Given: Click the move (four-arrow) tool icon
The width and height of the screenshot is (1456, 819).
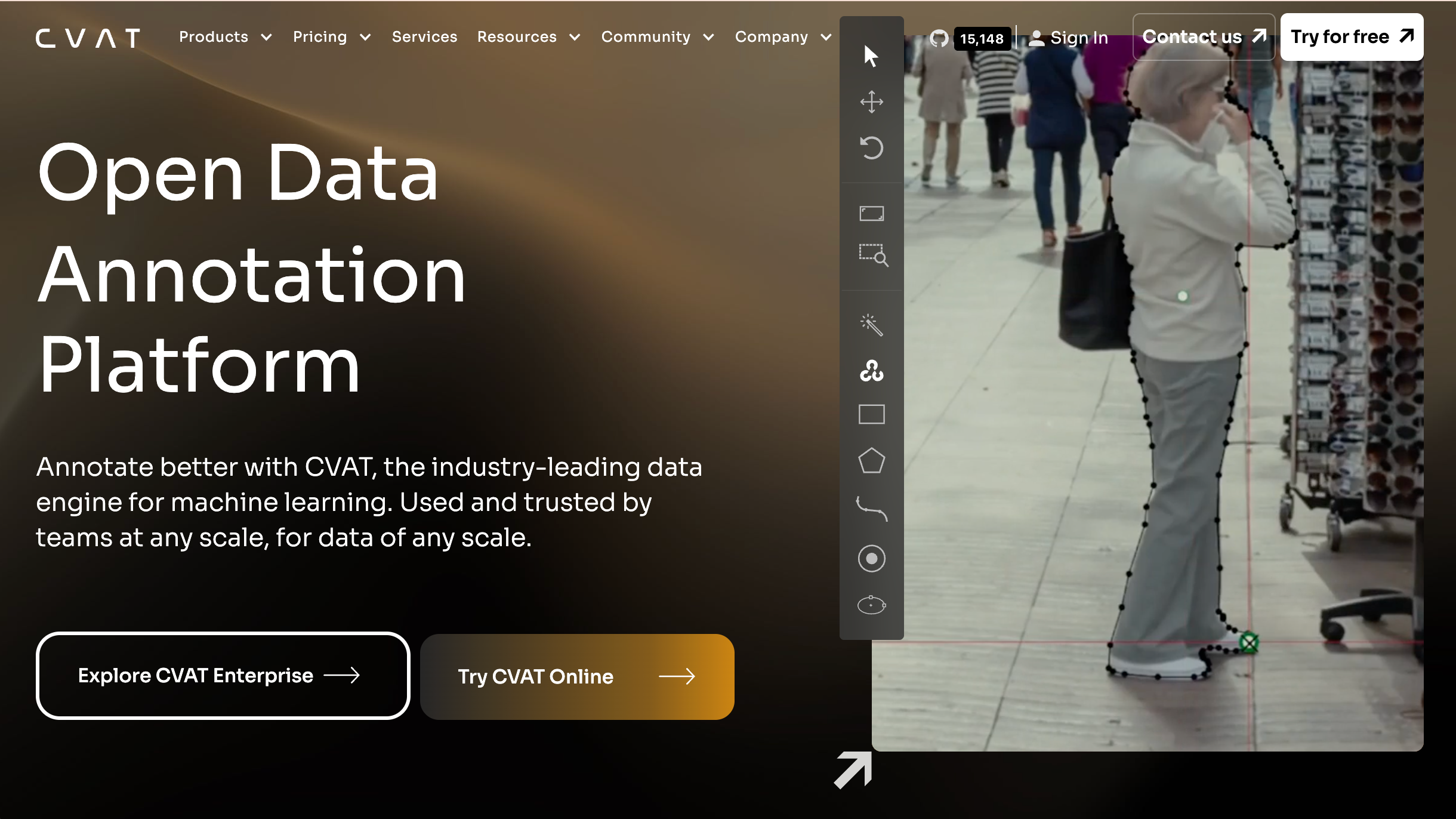Looking at the screenshot, I should click(x=871, y=102).
